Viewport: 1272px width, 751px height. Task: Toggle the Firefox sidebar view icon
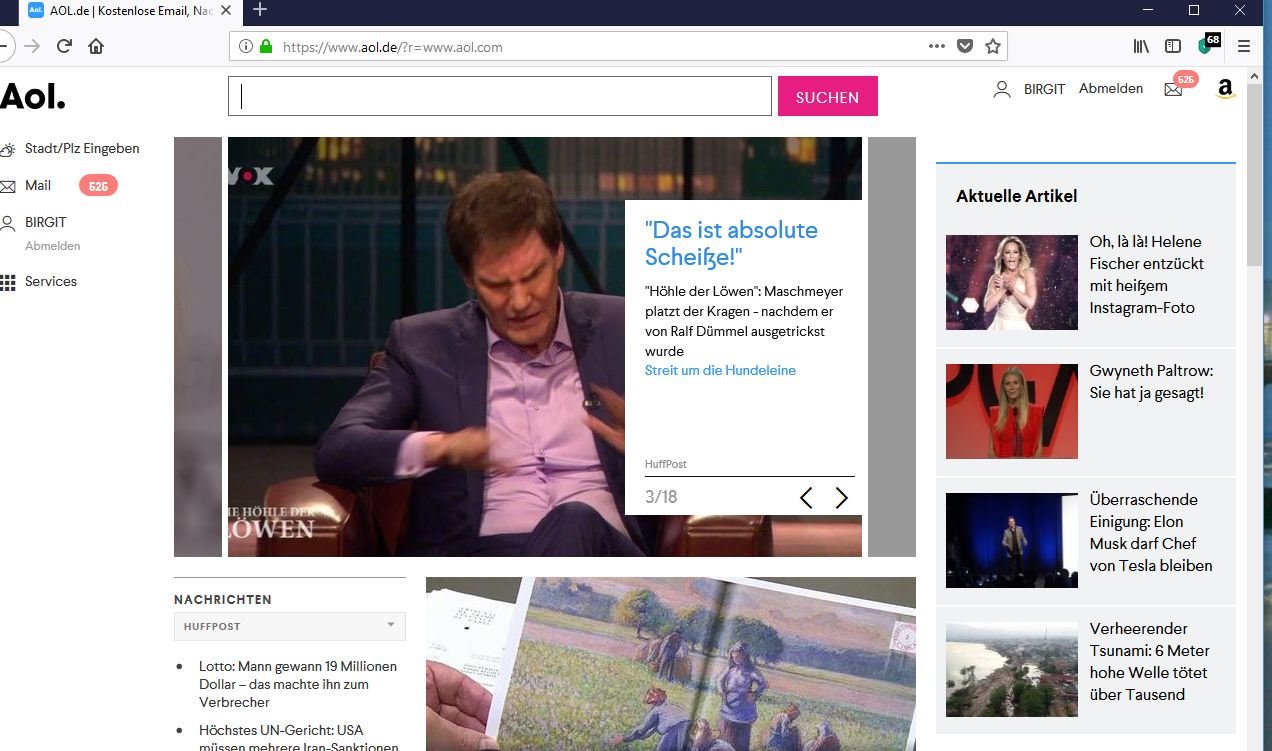(x=1173, y=46)
